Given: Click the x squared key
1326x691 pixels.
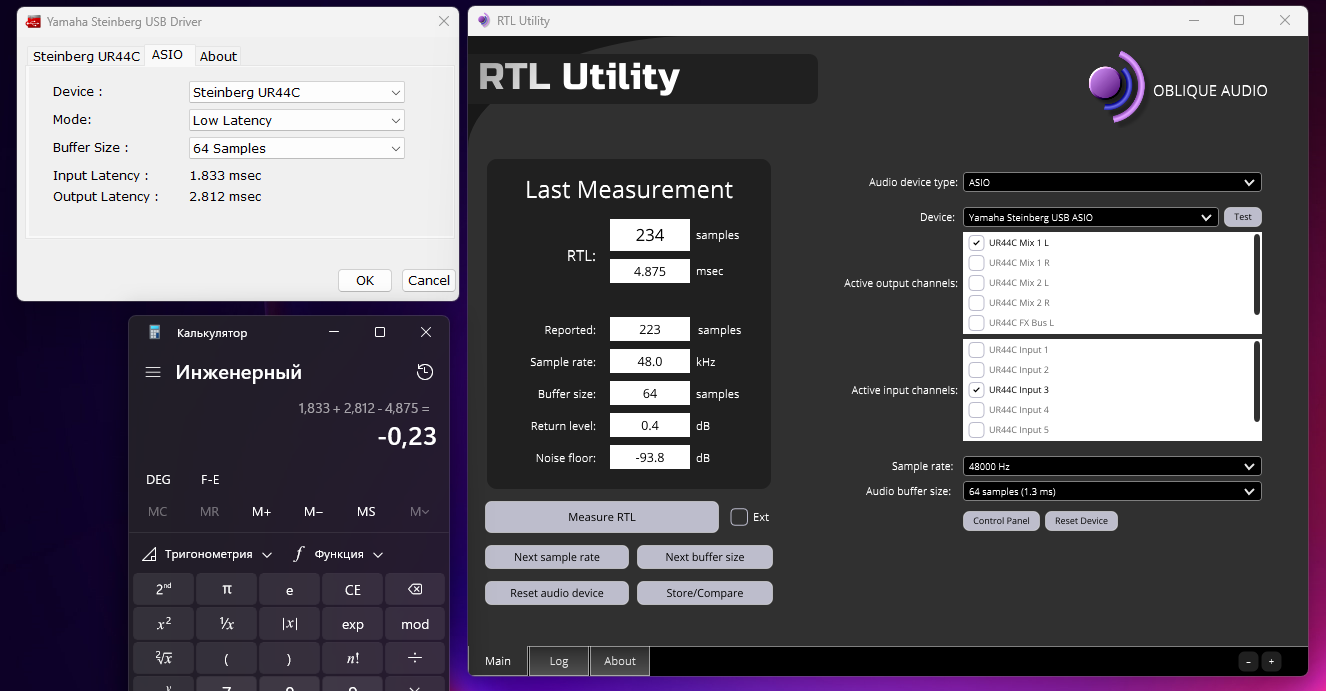Looking at the screenshot, I should (164, 624).
